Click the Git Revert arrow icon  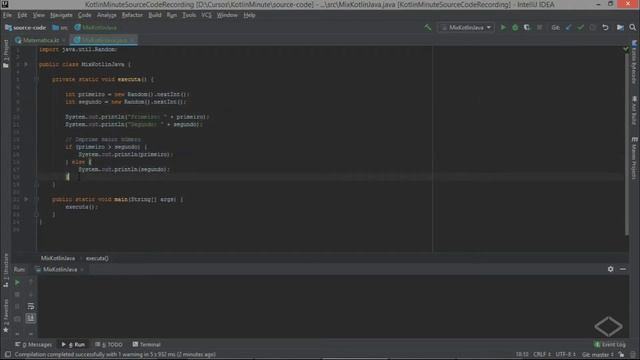pos(605,27)
